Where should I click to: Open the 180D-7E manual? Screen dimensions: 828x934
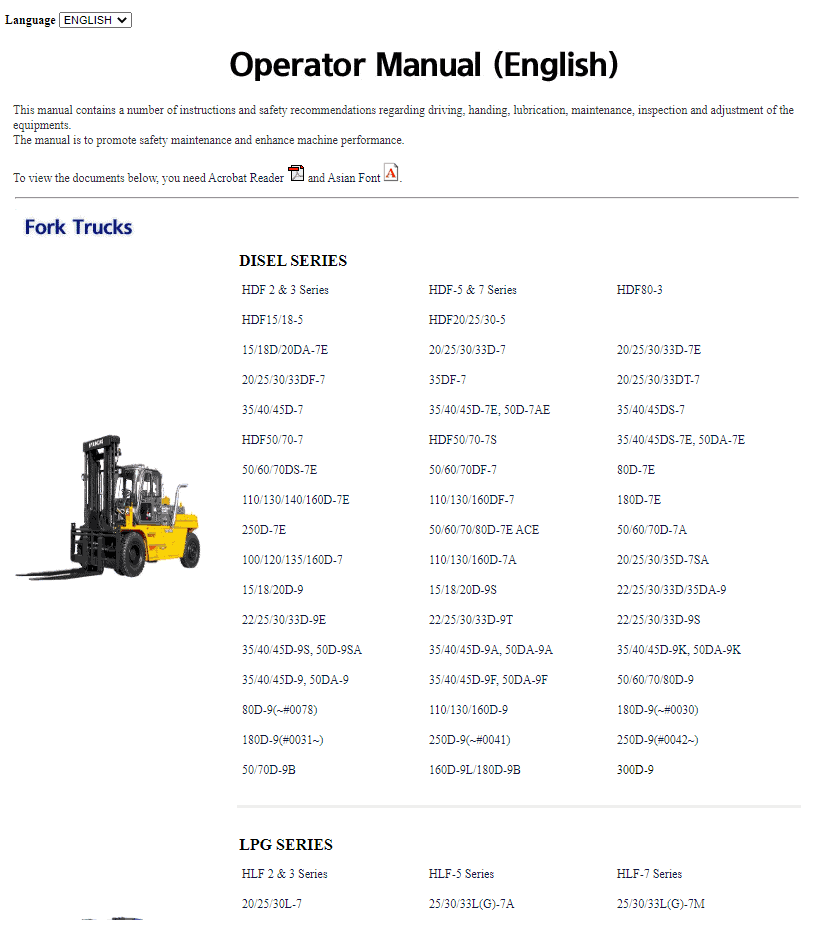(x=639, y=500)
